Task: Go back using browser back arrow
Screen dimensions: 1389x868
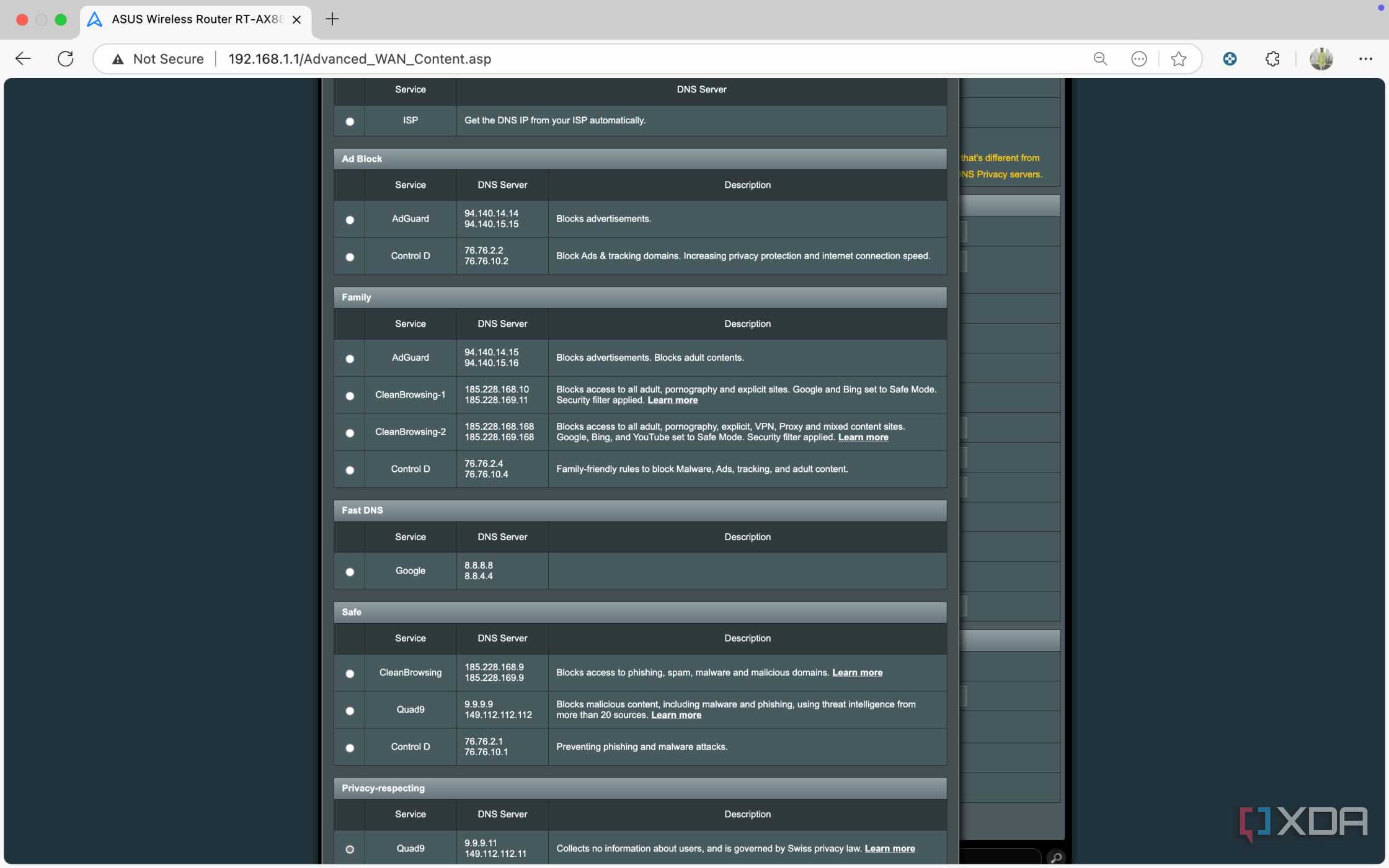Action: 23,59
